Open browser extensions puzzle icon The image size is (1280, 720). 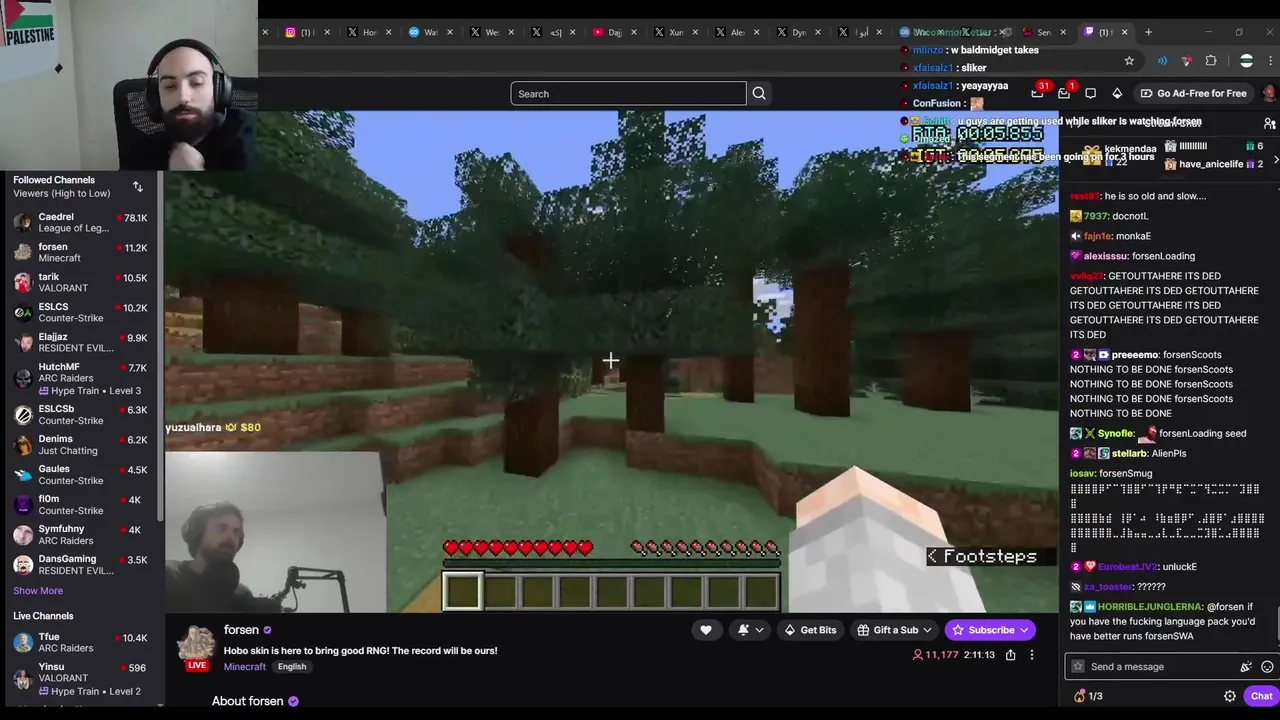coord(1211,61)
